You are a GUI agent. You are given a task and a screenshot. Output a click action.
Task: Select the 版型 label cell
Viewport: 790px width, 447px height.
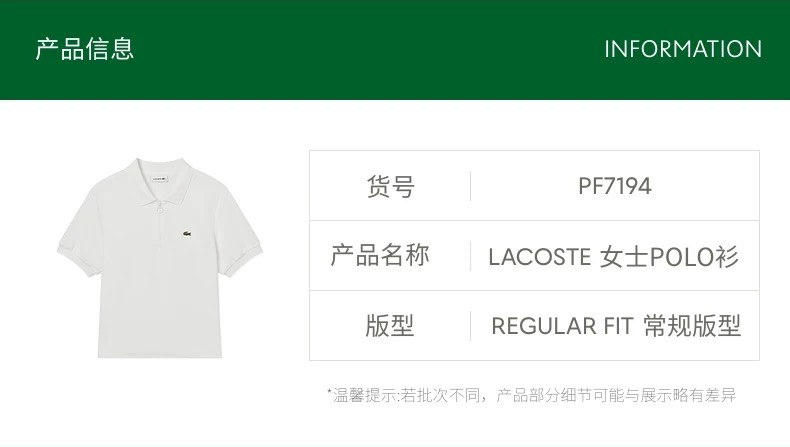(390, 326)
